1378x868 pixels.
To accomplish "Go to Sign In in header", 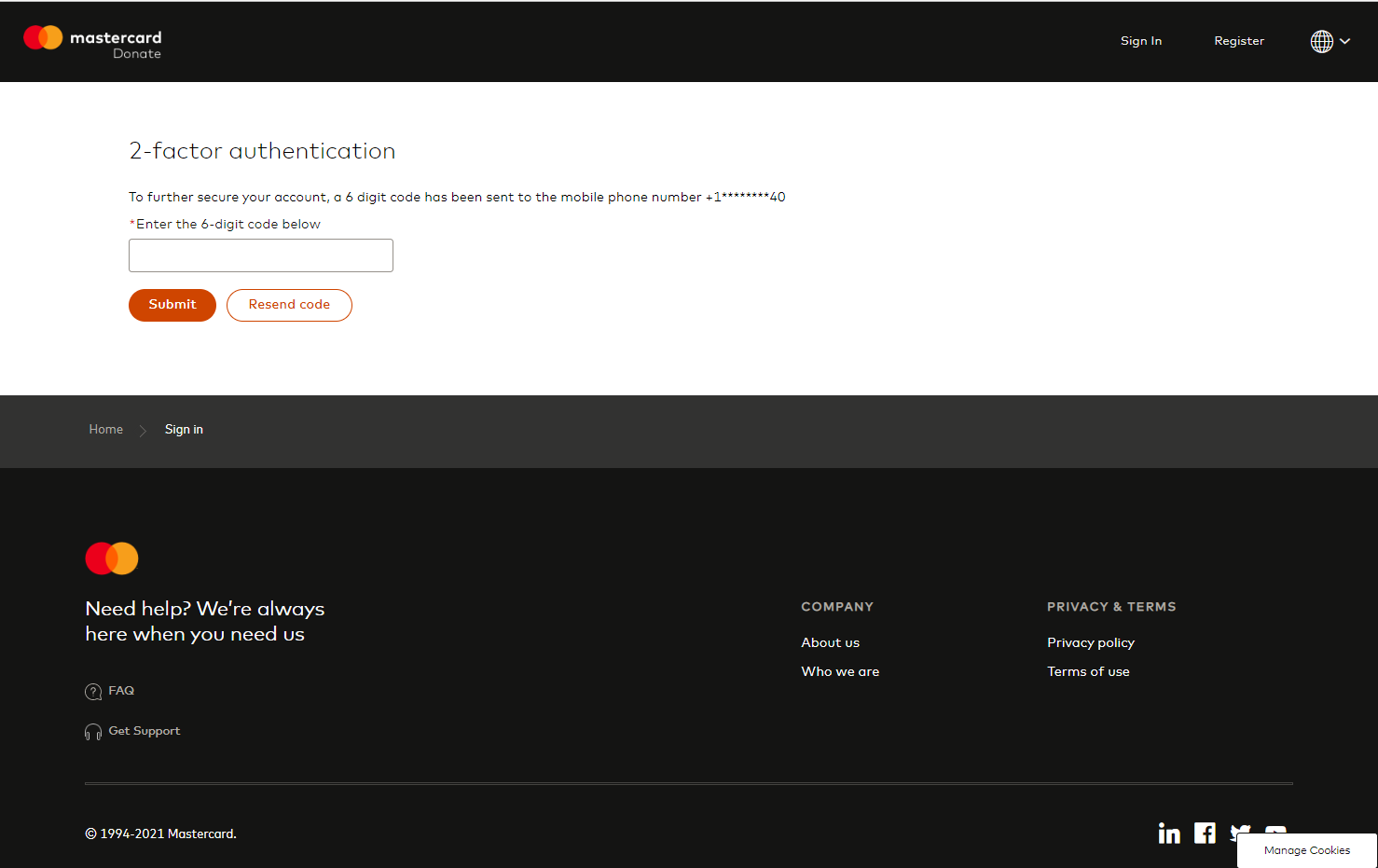I will point(1140,41).
